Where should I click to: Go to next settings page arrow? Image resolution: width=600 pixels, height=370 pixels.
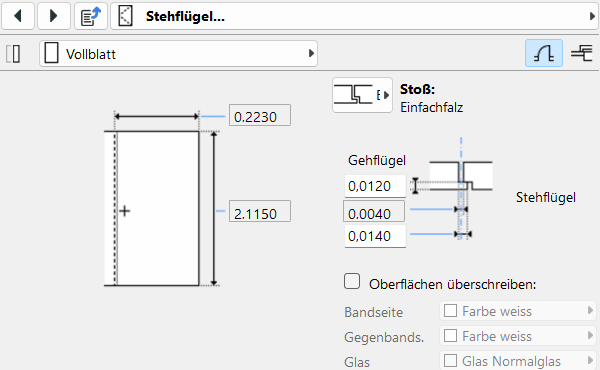click(x=54, y=16)
